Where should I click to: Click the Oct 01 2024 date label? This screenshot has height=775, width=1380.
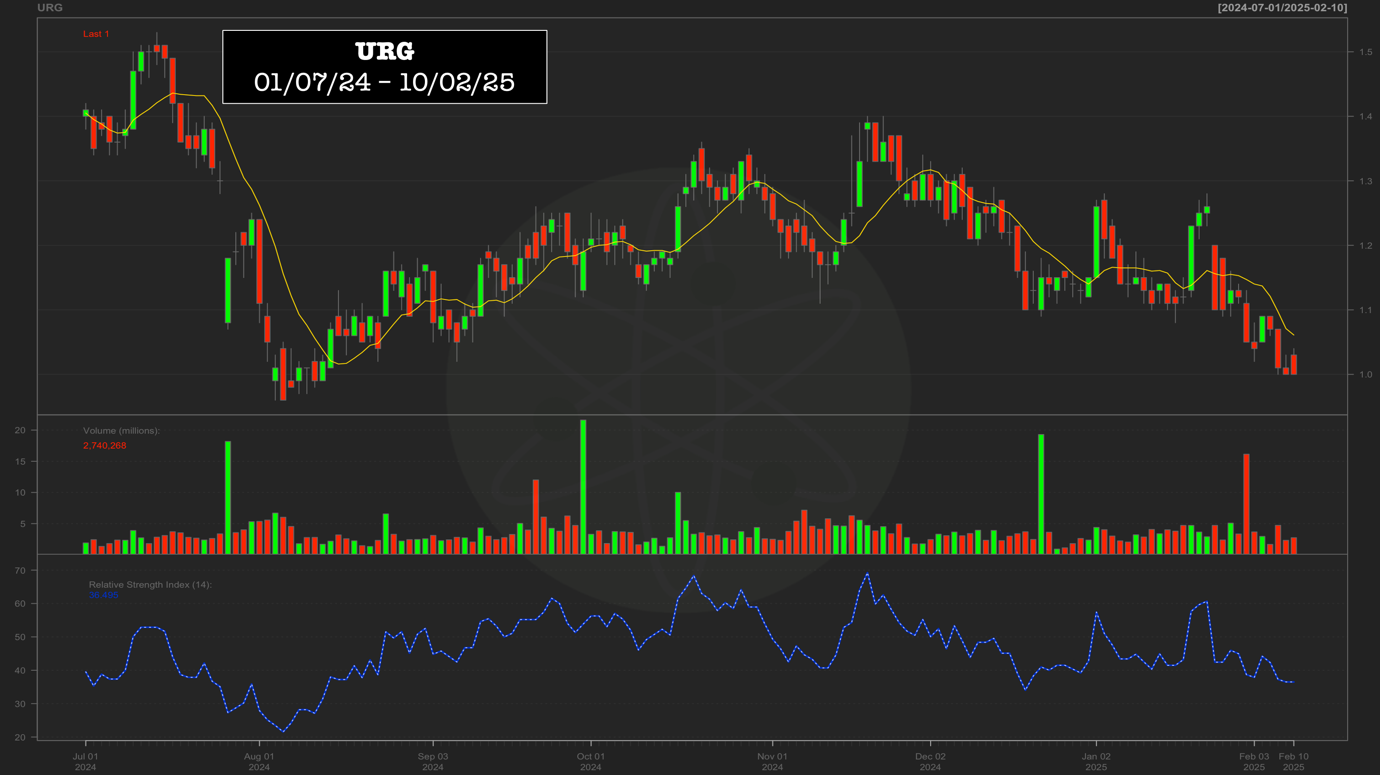point(590,762)
